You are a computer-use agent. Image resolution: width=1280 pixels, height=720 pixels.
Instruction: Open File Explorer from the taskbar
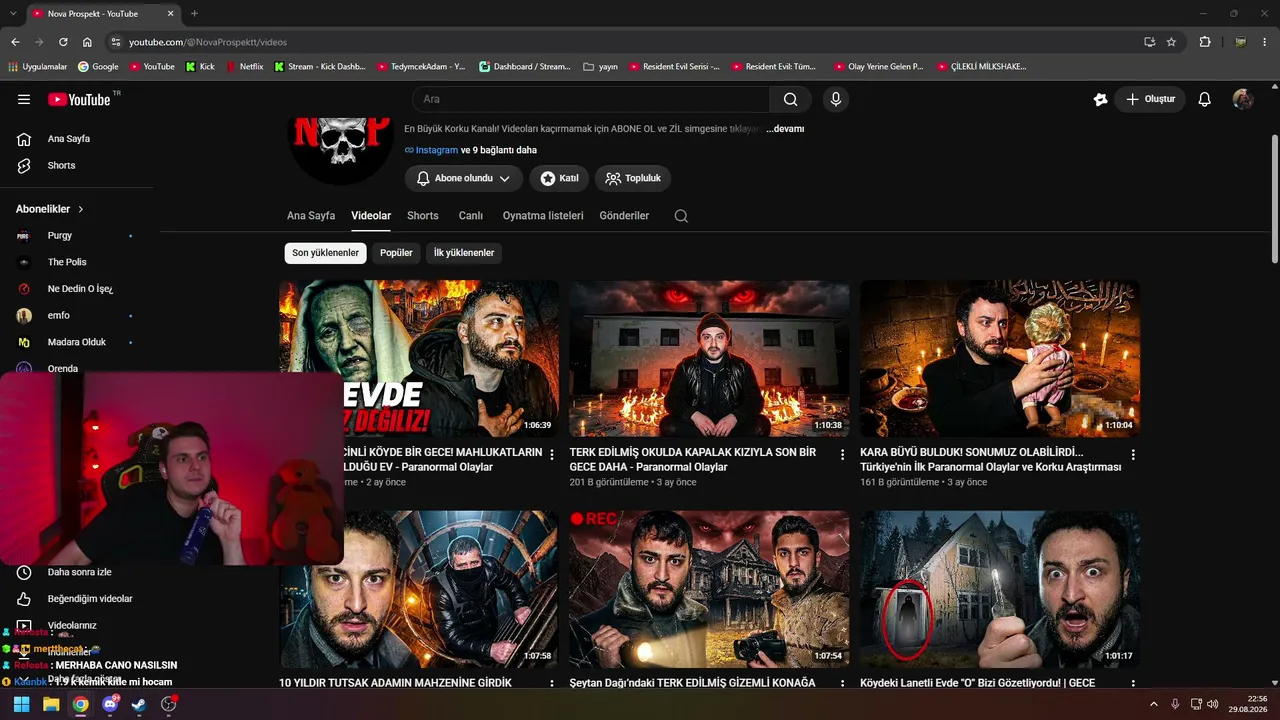[51, 704]
